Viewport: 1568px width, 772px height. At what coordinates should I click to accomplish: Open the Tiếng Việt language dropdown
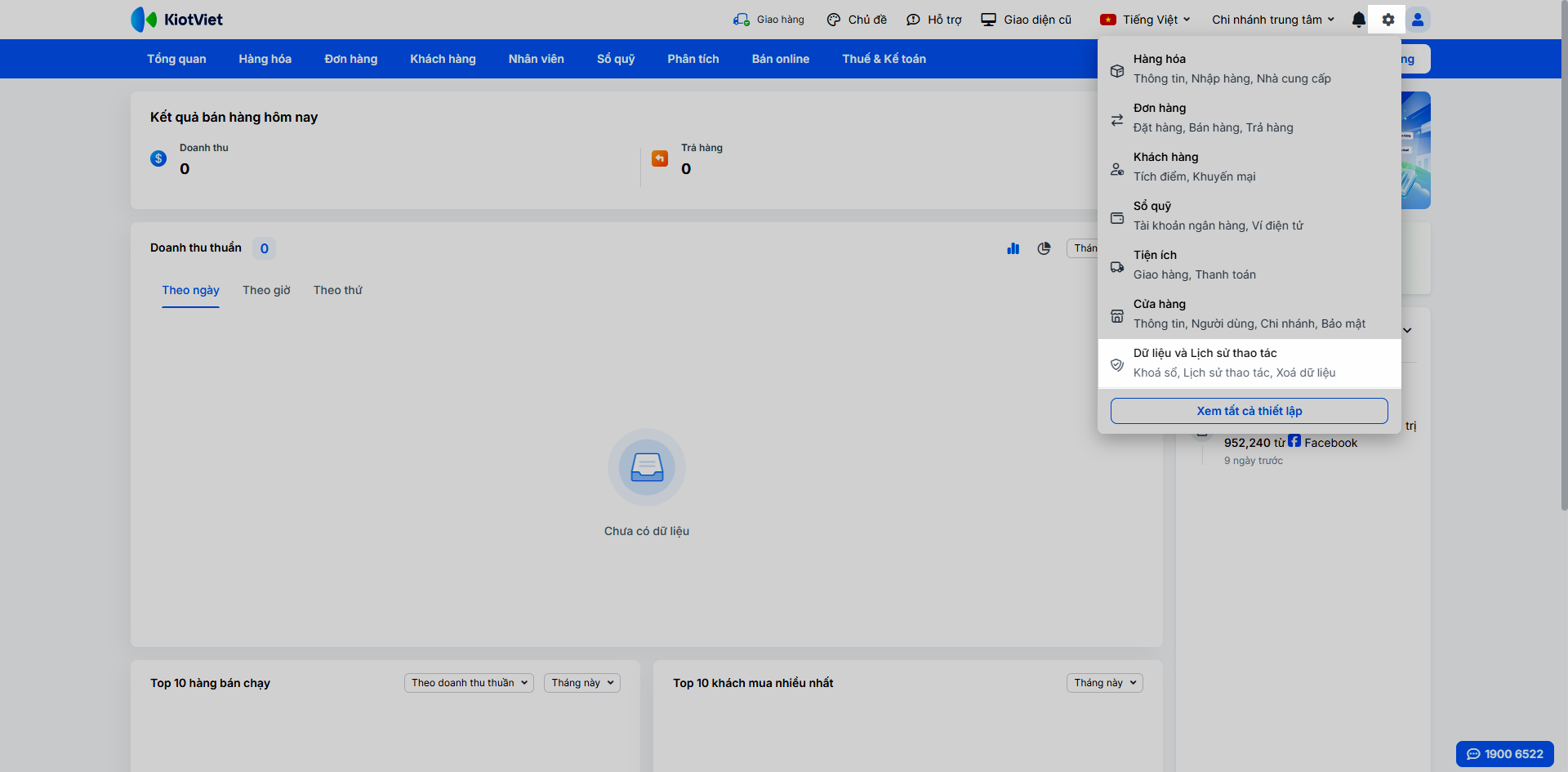[x=1156, y=20]
